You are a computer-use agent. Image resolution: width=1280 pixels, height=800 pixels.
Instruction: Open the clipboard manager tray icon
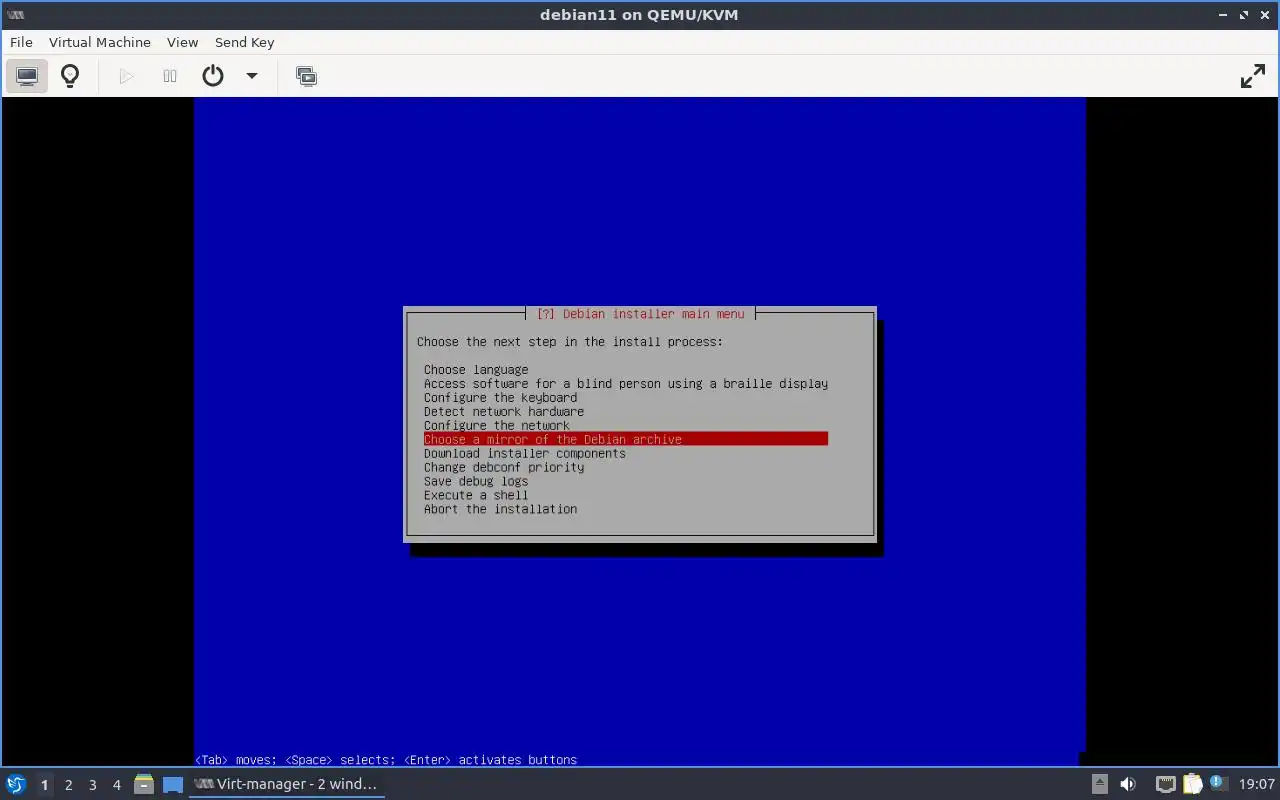point(1192,785)
